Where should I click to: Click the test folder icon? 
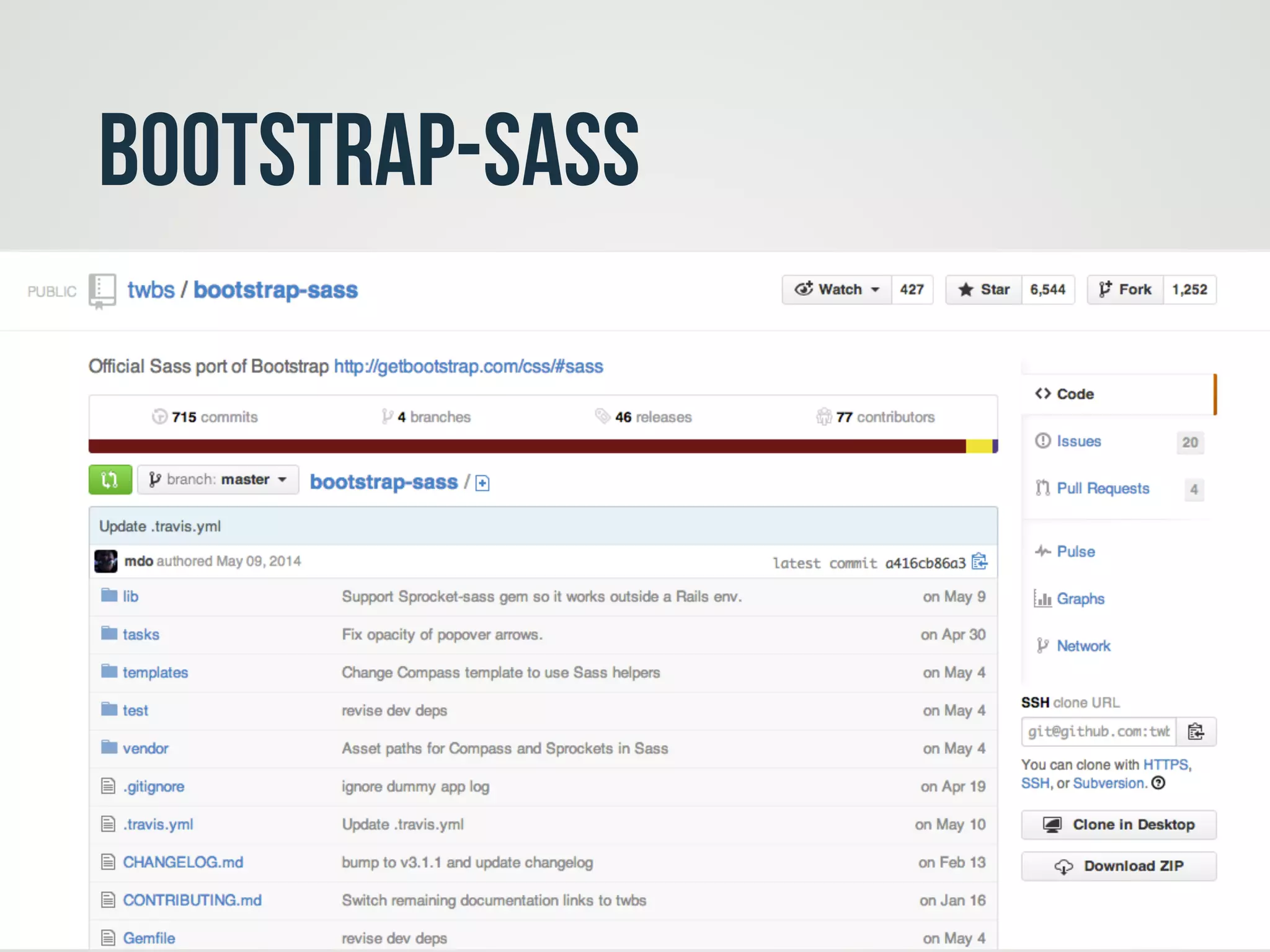109,709
